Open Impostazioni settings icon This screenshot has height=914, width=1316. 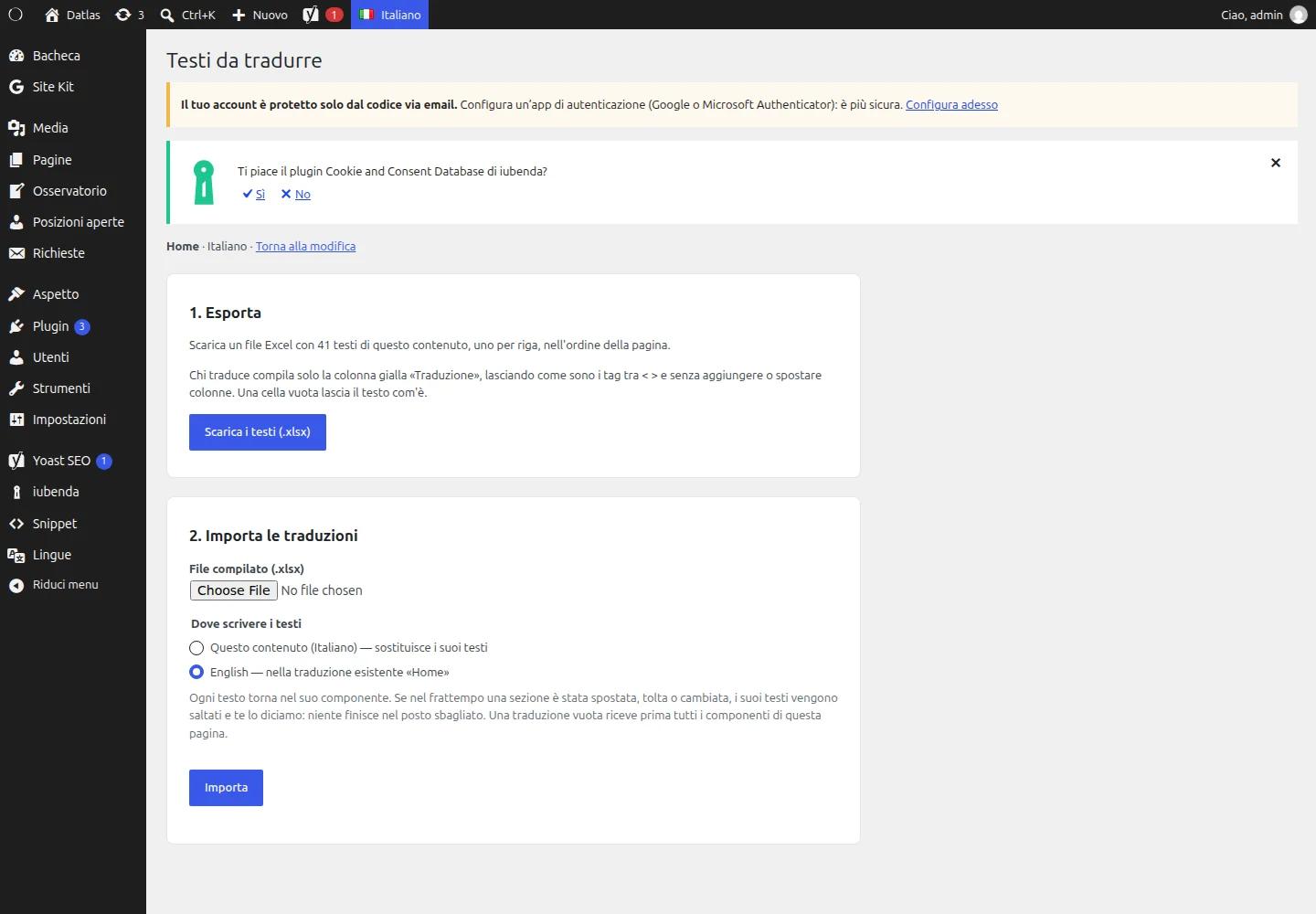point(16,420)
